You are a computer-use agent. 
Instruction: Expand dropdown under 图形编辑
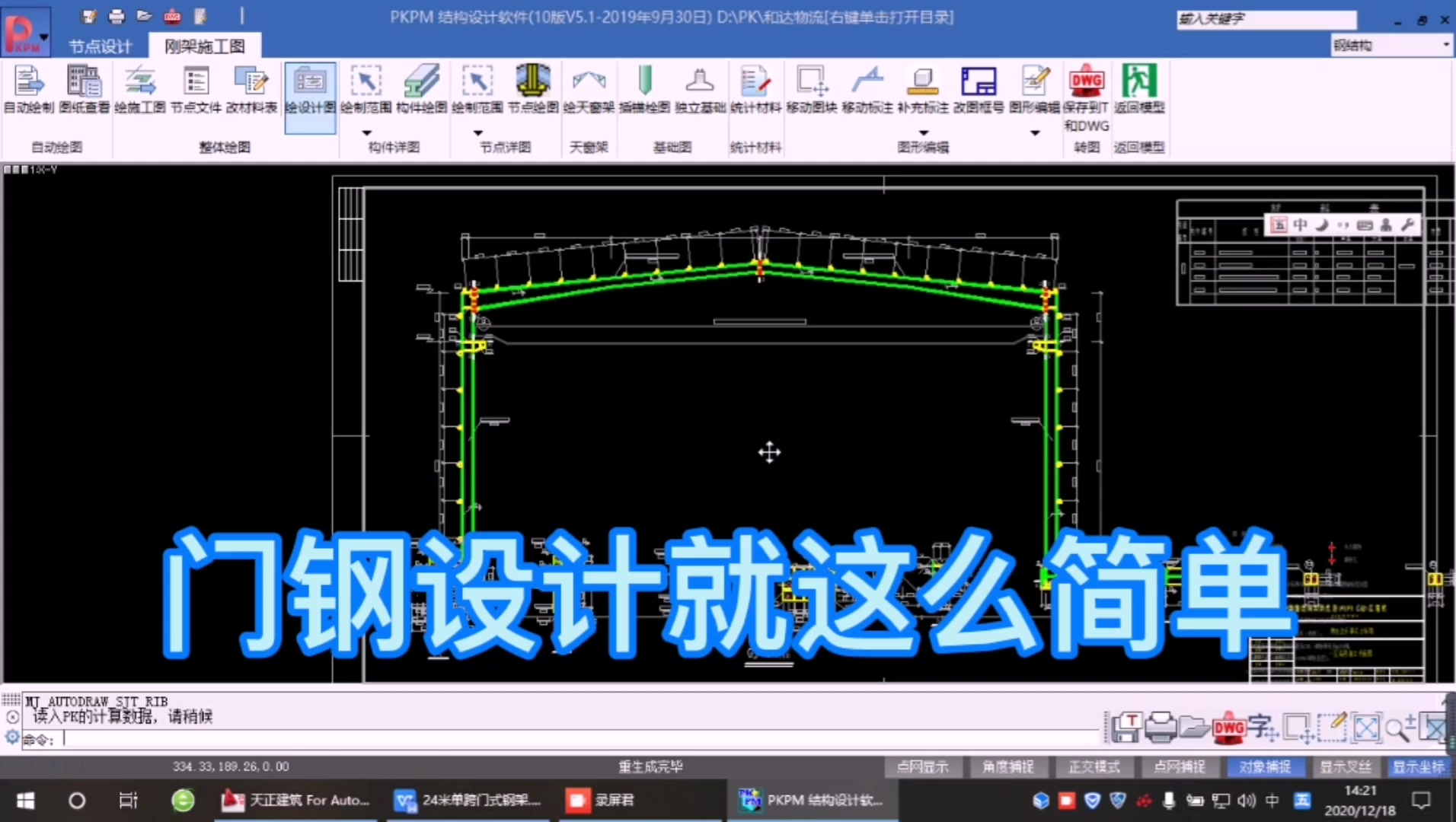(x=1034, y=132)
